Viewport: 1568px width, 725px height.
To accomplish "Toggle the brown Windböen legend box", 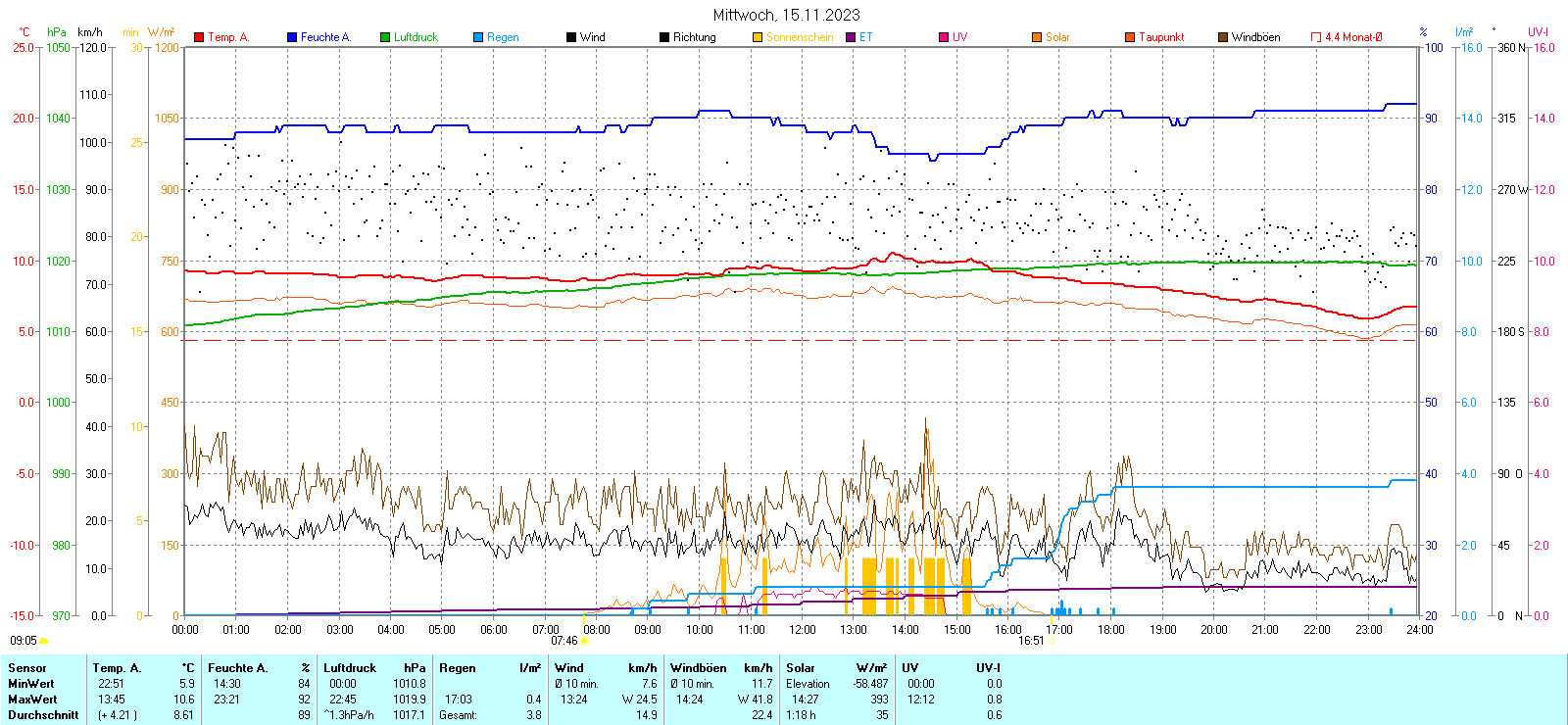I will click(1223, 37).
